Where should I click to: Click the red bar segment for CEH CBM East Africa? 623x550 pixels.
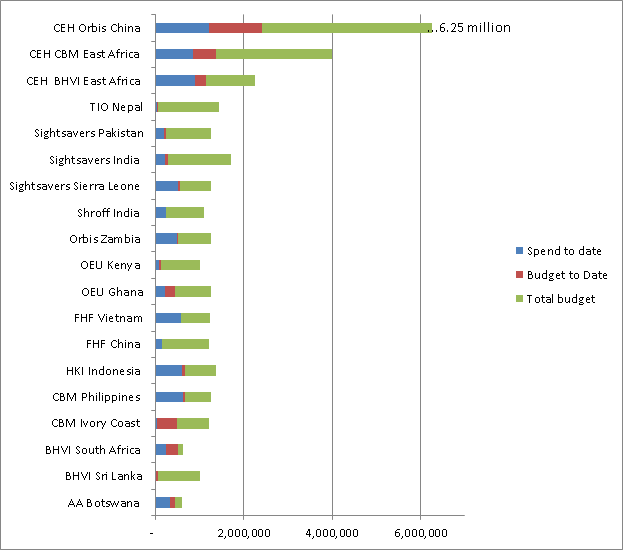205,54
